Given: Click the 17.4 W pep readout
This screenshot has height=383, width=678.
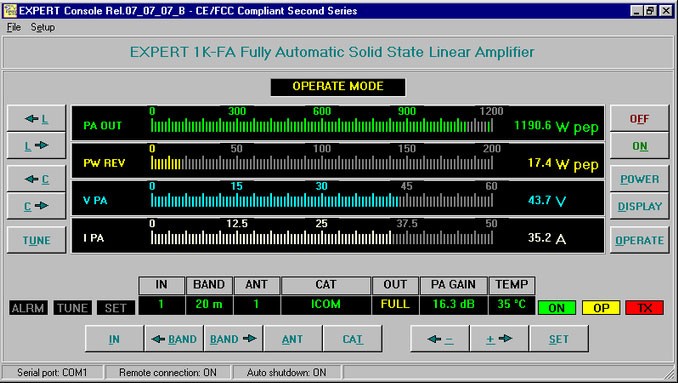Looking at the screenshot, I should pos(563,163).
